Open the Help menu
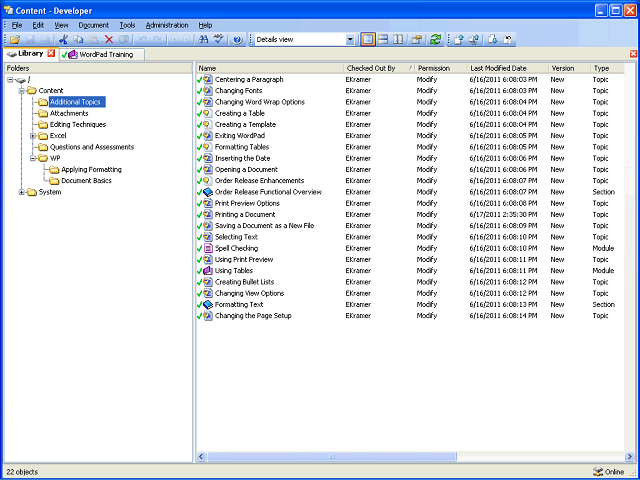 pos(205,25)
